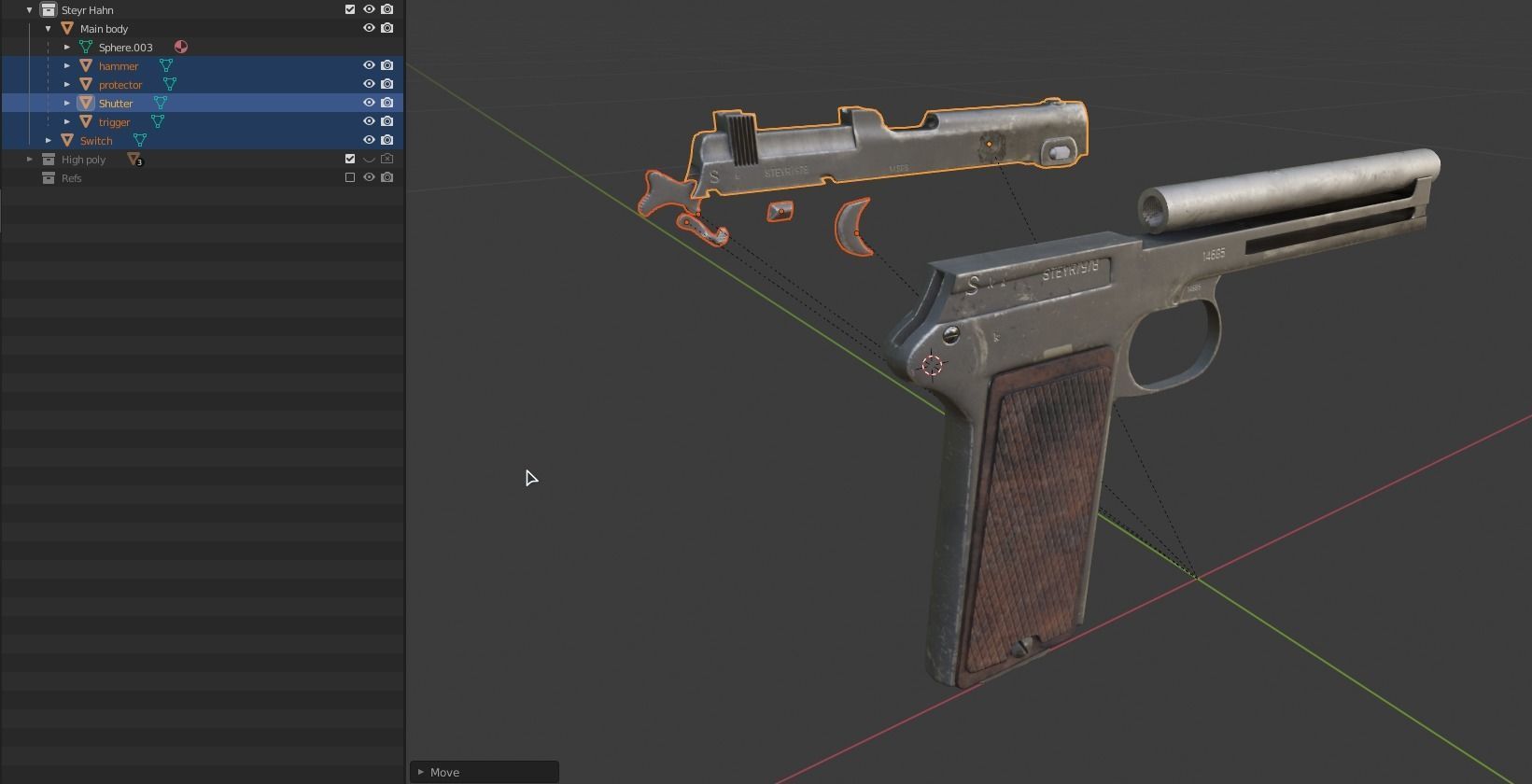This screenshot has width=1532, height=784.
Task: Expand the High poly collection
Action: (x=30, y=159)
